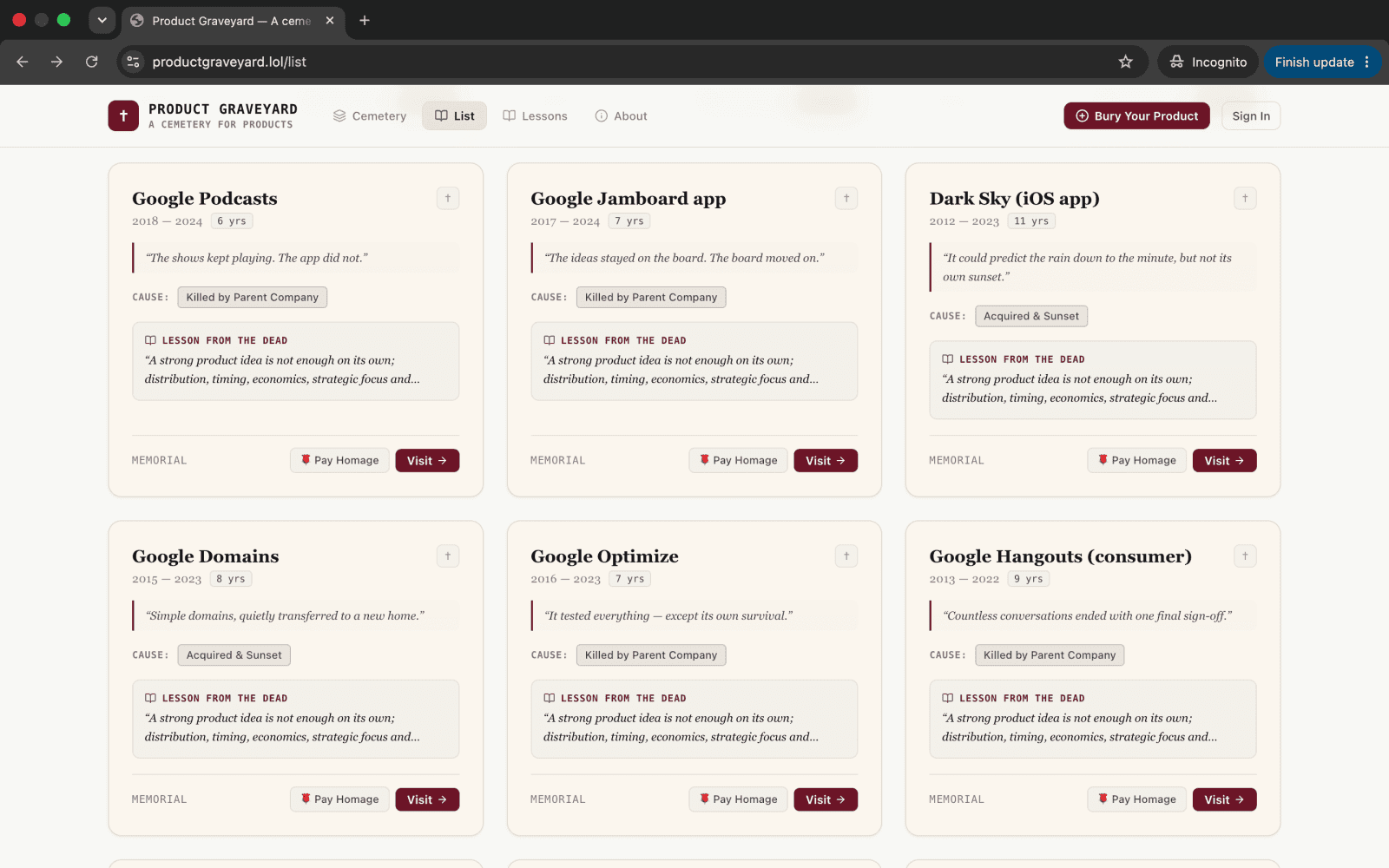1389x868 pixels.
Task: Click the Incognito indicator
Action: [x=1208, y=62]
